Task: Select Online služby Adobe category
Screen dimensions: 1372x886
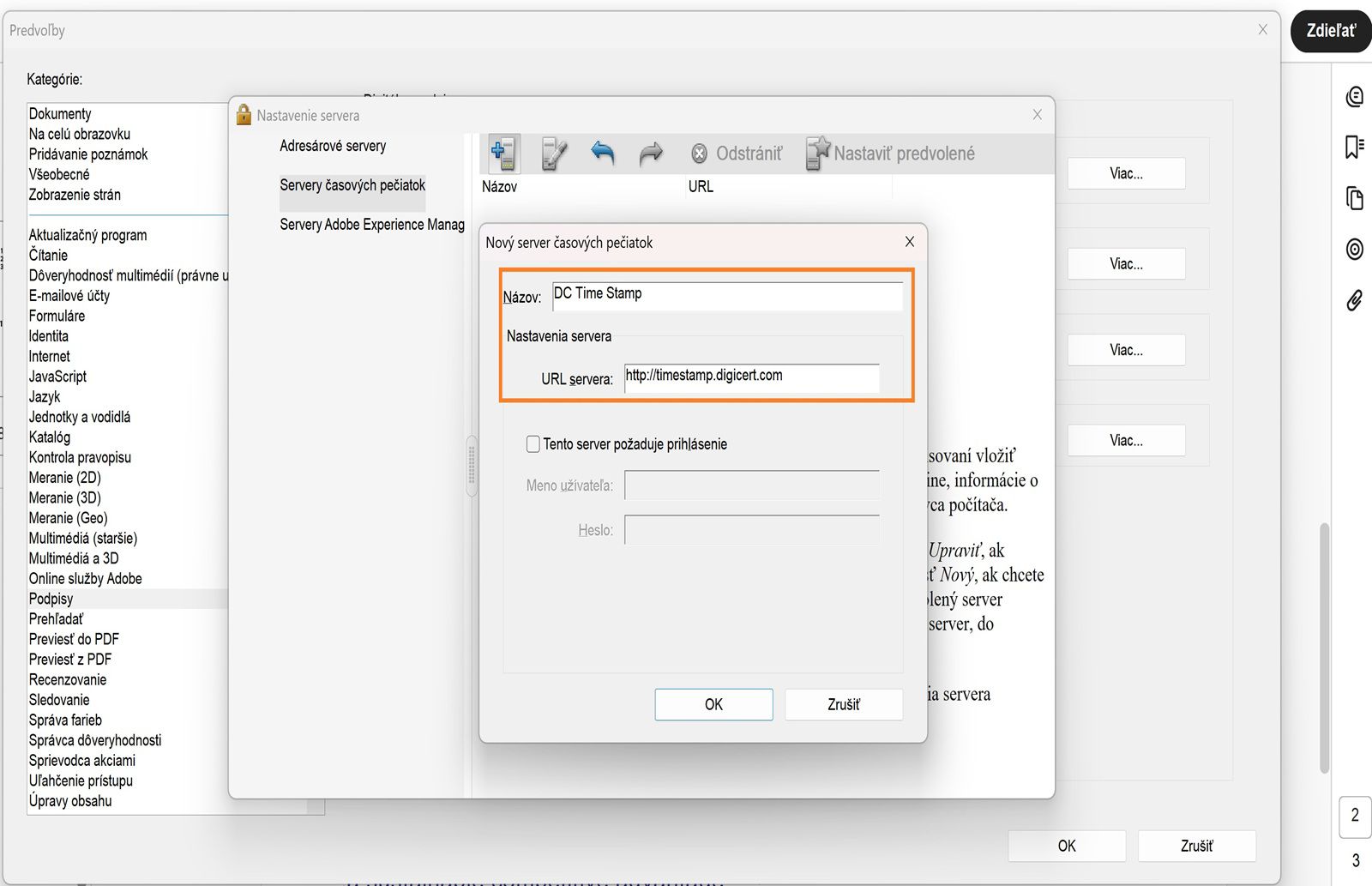Action: pyautogui.click(x=86, y=579)
